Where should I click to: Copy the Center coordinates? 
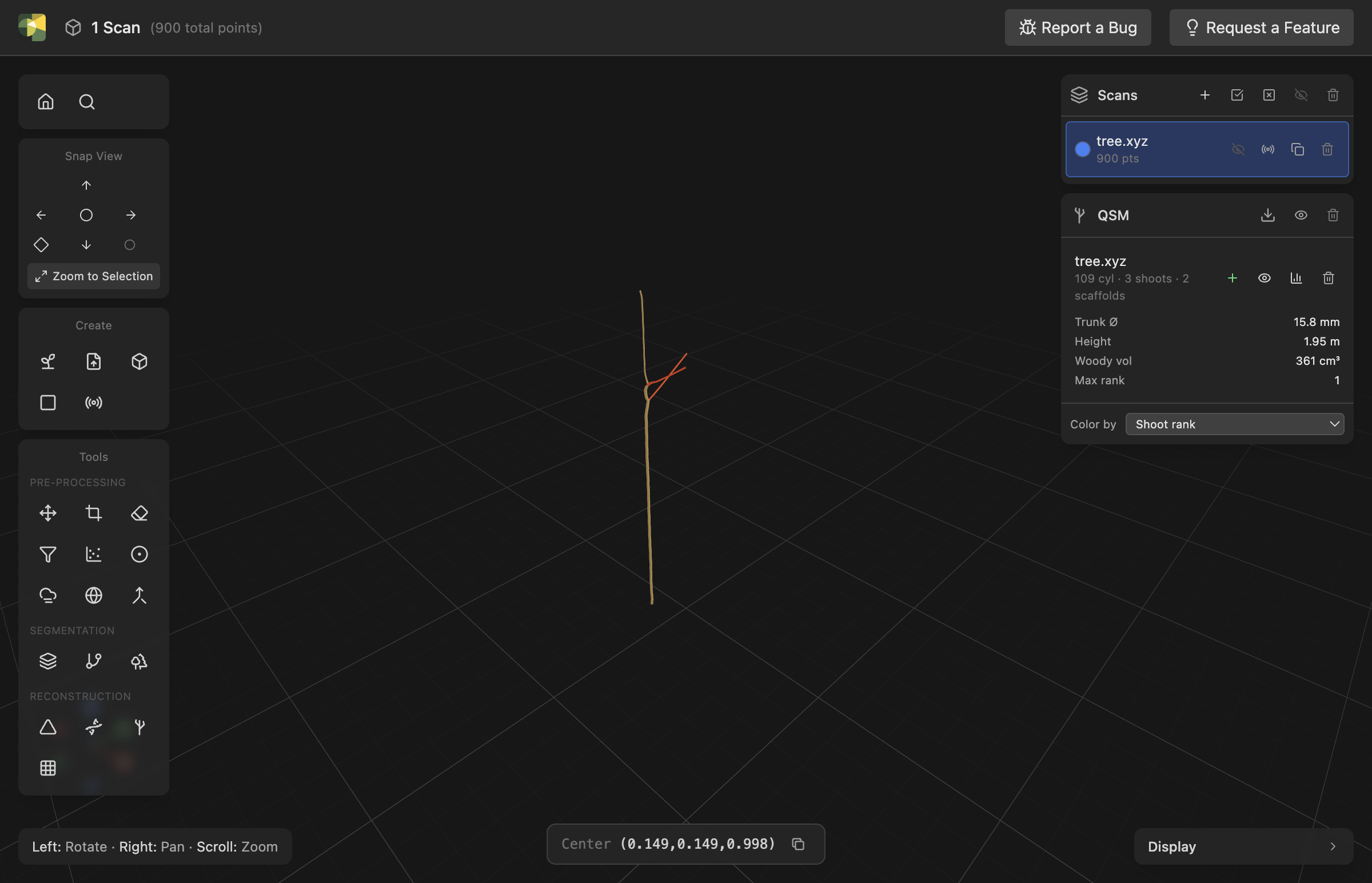(798, 844)
